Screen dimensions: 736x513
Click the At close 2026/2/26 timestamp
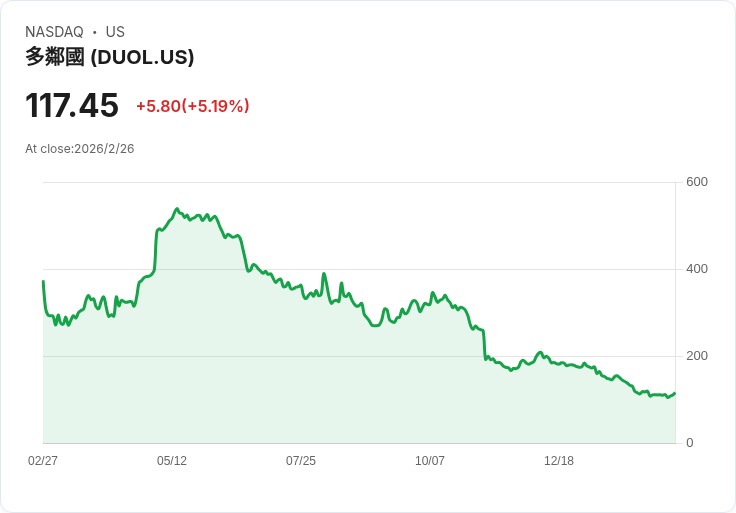pos(80,149)
